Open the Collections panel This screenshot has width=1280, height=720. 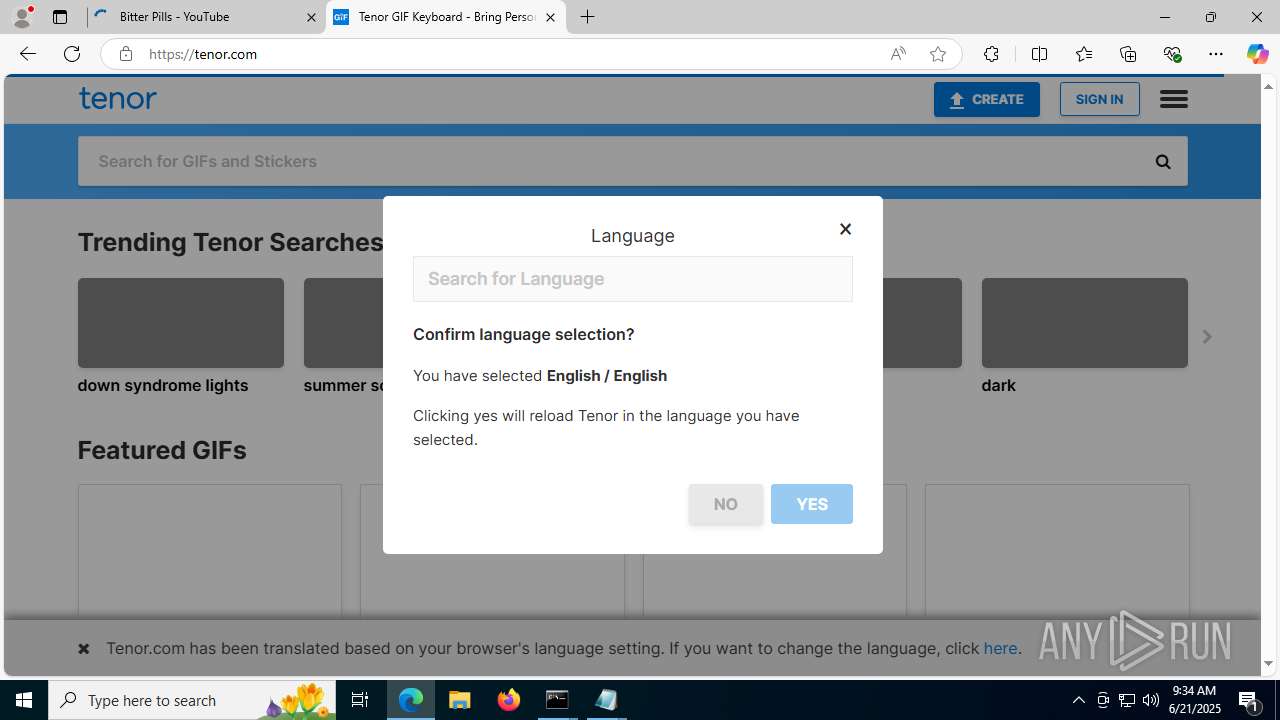1128,54
